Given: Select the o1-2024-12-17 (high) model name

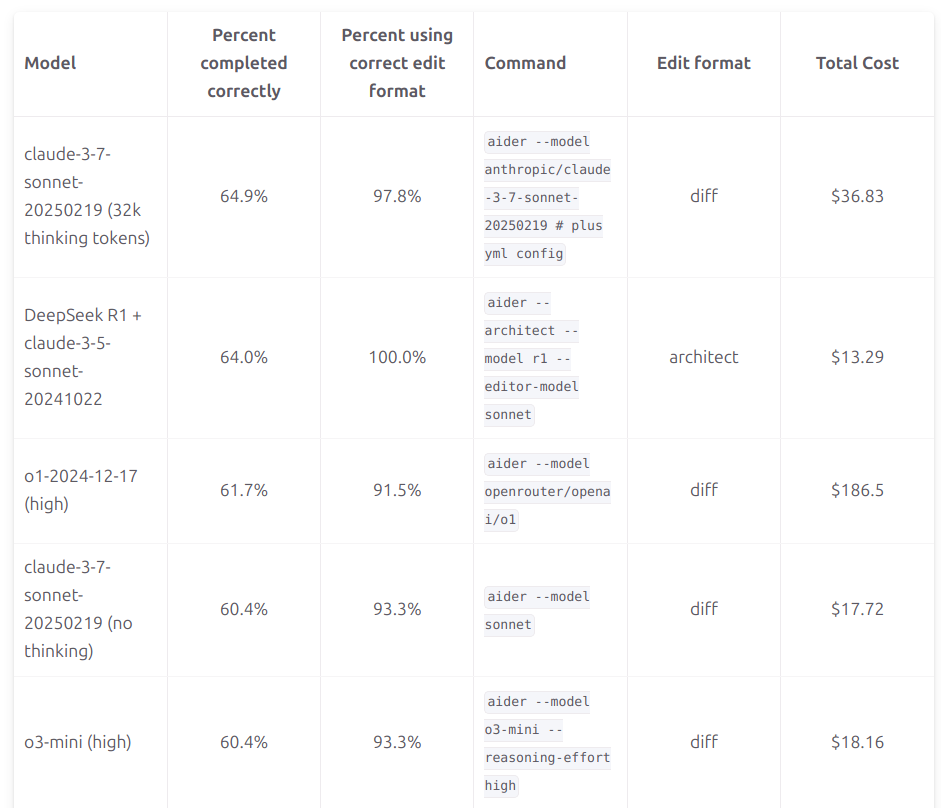Looking at the screenshot, I should pyautogui.click(x=81, y=490).
